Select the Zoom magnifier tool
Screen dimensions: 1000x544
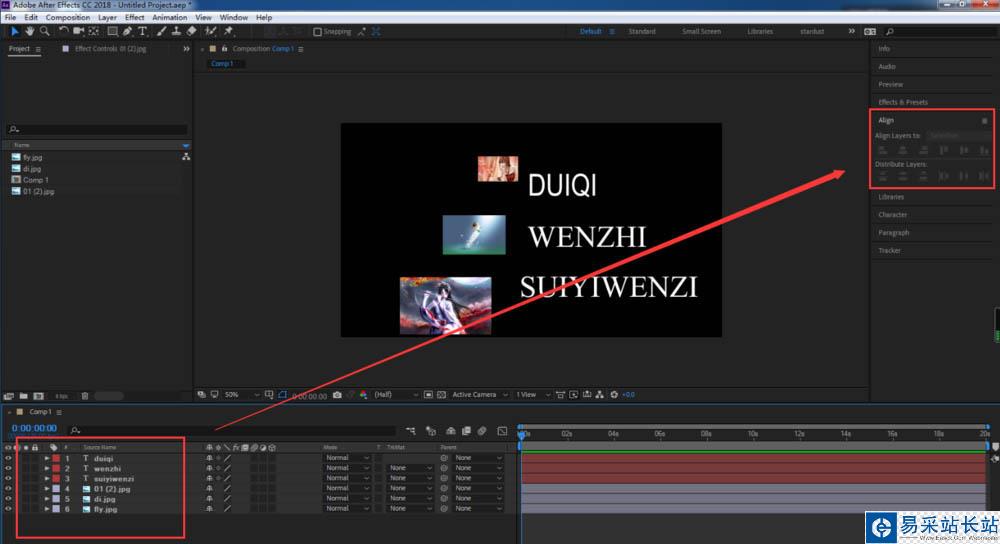[44, 31]
